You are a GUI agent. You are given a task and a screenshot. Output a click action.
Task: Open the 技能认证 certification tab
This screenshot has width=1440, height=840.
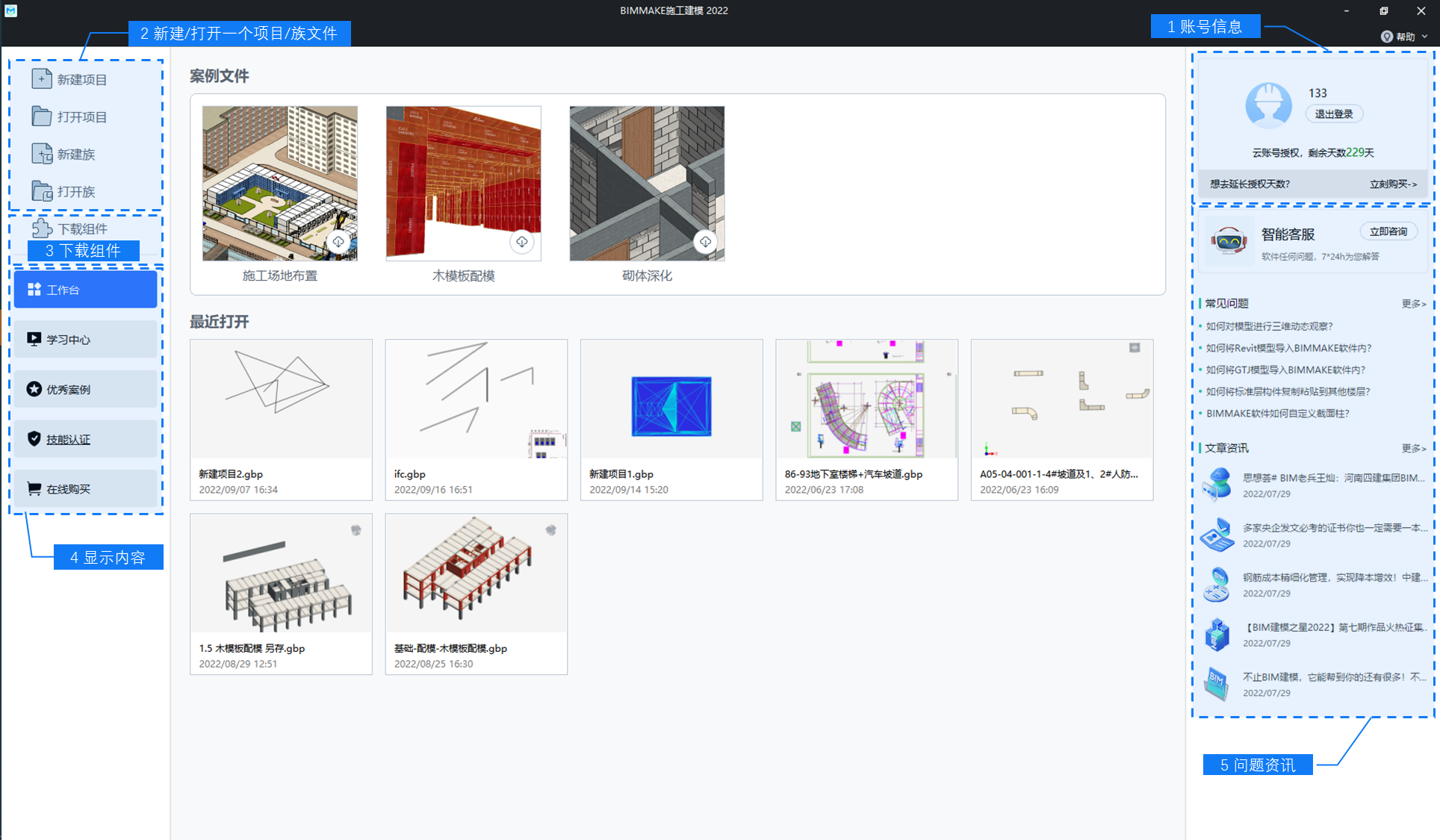click(85, 439)
